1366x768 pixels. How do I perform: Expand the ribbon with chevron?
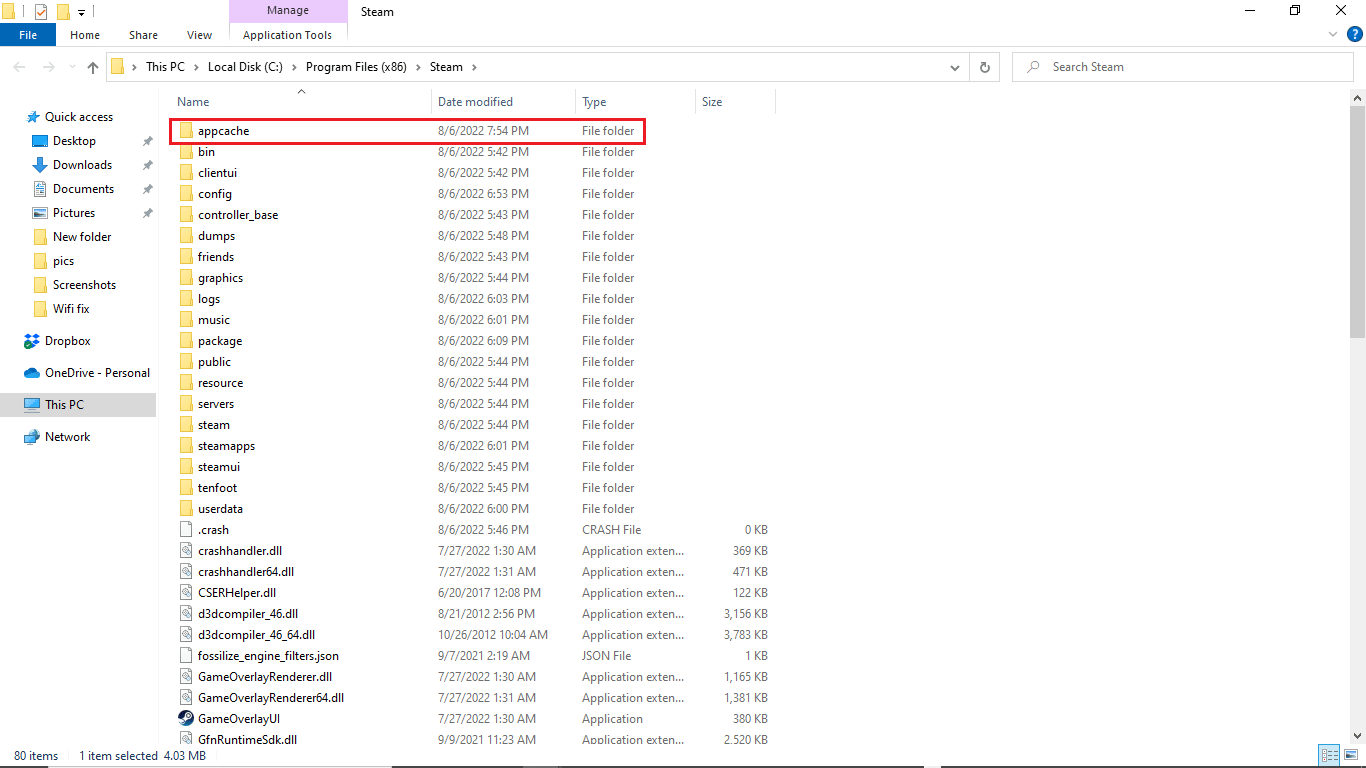(x=1333, y=34)
